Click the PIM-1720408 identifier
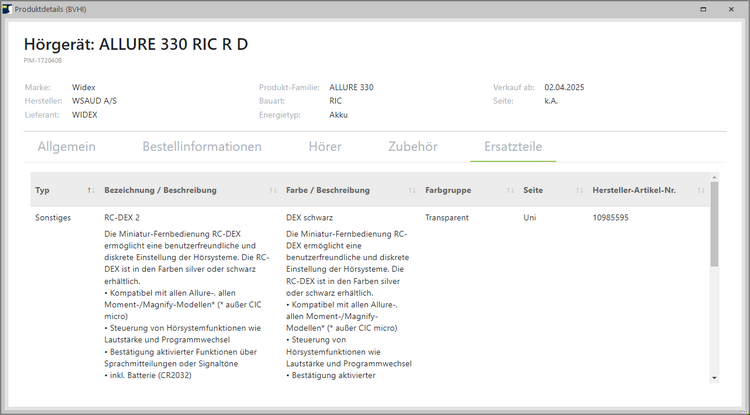The image size is (750, 415). pos(43,61)
